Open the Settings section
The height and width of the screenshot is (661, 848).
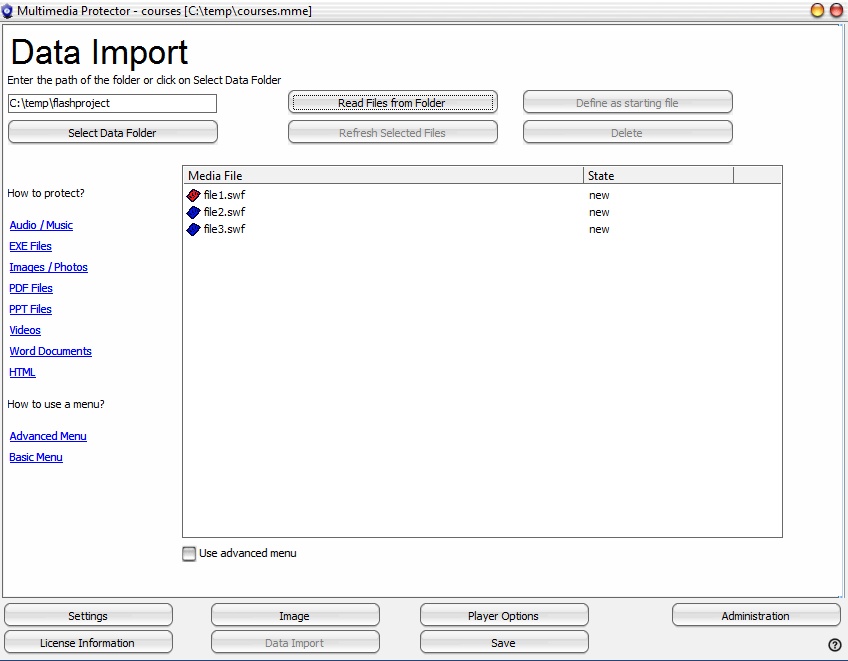click(x=88, y=616)
